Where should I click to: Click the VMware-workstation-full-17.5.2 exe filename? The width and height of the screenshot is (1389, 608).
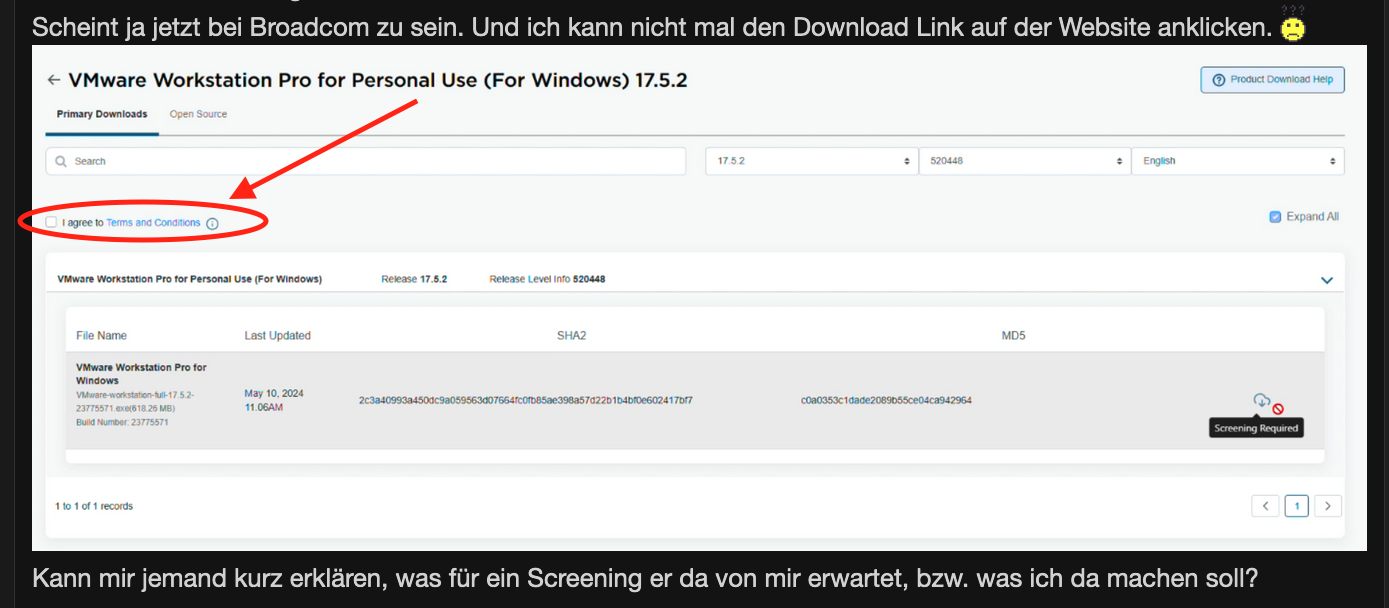(135, 401)
